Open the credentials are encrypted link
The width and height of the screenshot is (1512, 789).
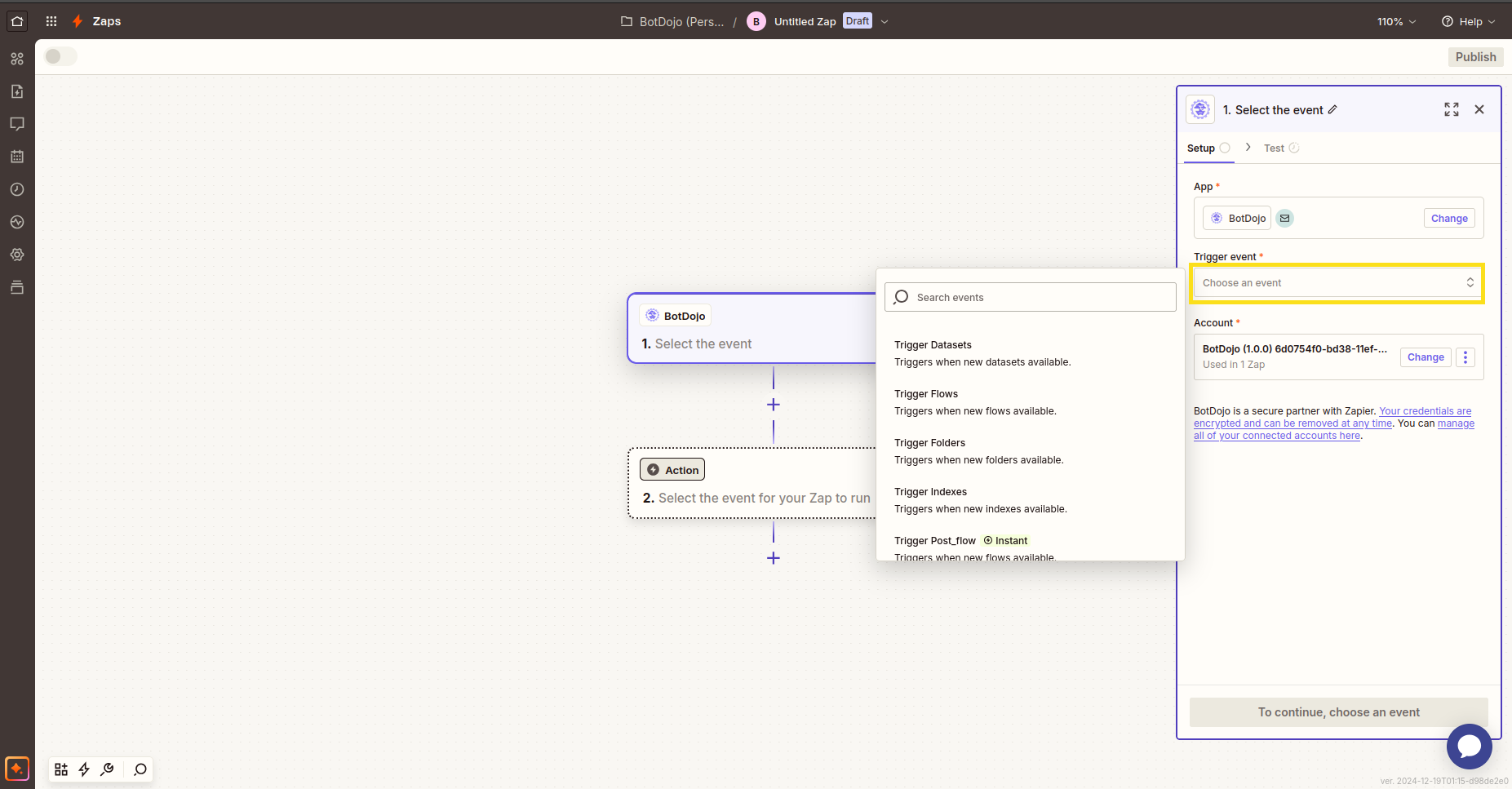(x=1333, y=417)
